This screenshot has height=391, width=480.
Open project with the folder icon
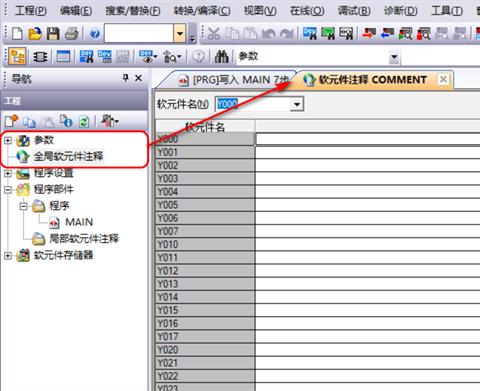point(35,34)
